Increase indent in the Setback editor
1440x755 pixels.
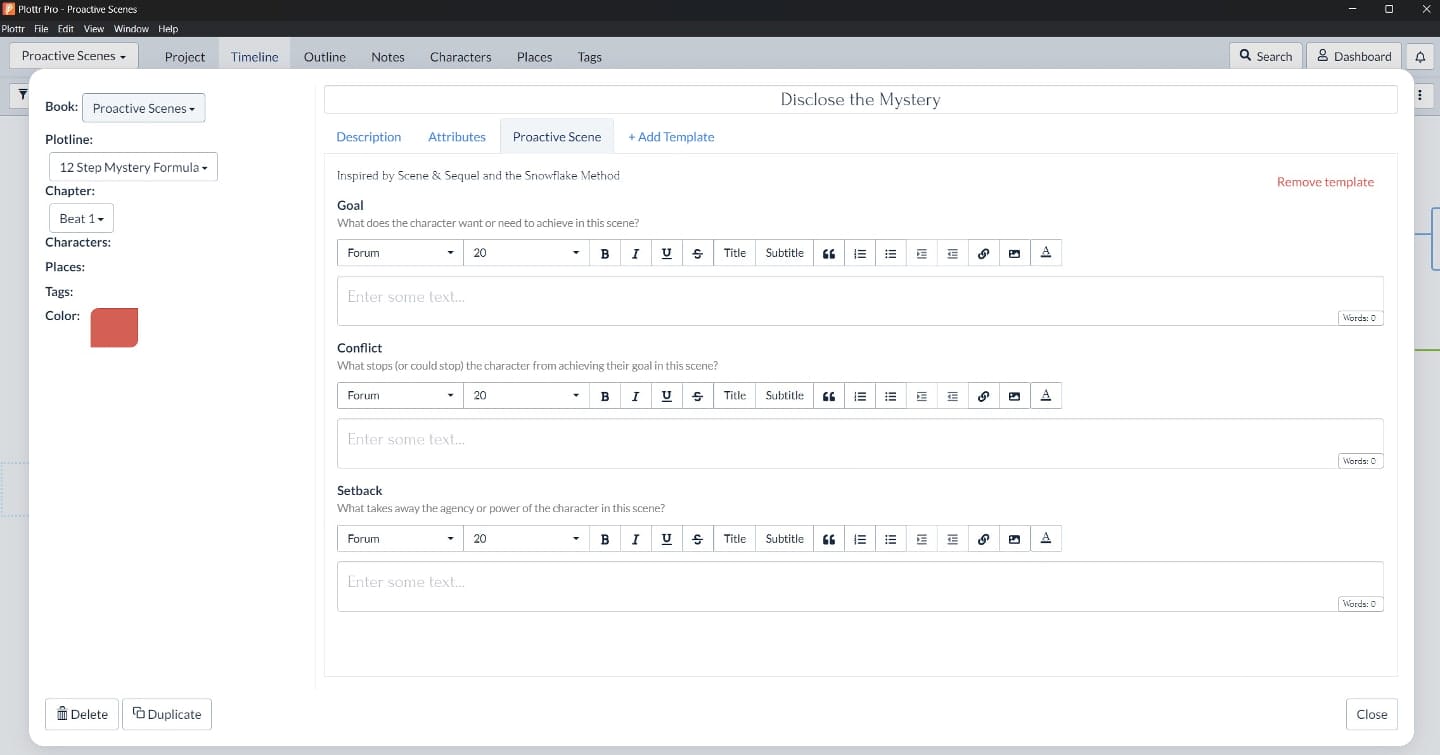coord(921,539)
